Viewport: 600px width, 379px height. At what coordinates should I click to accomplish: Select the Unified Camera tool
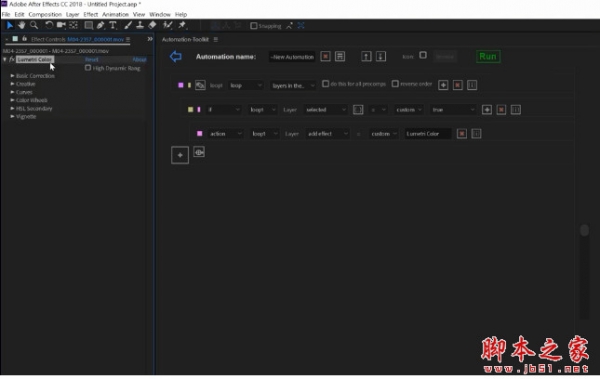click(61, 25)
